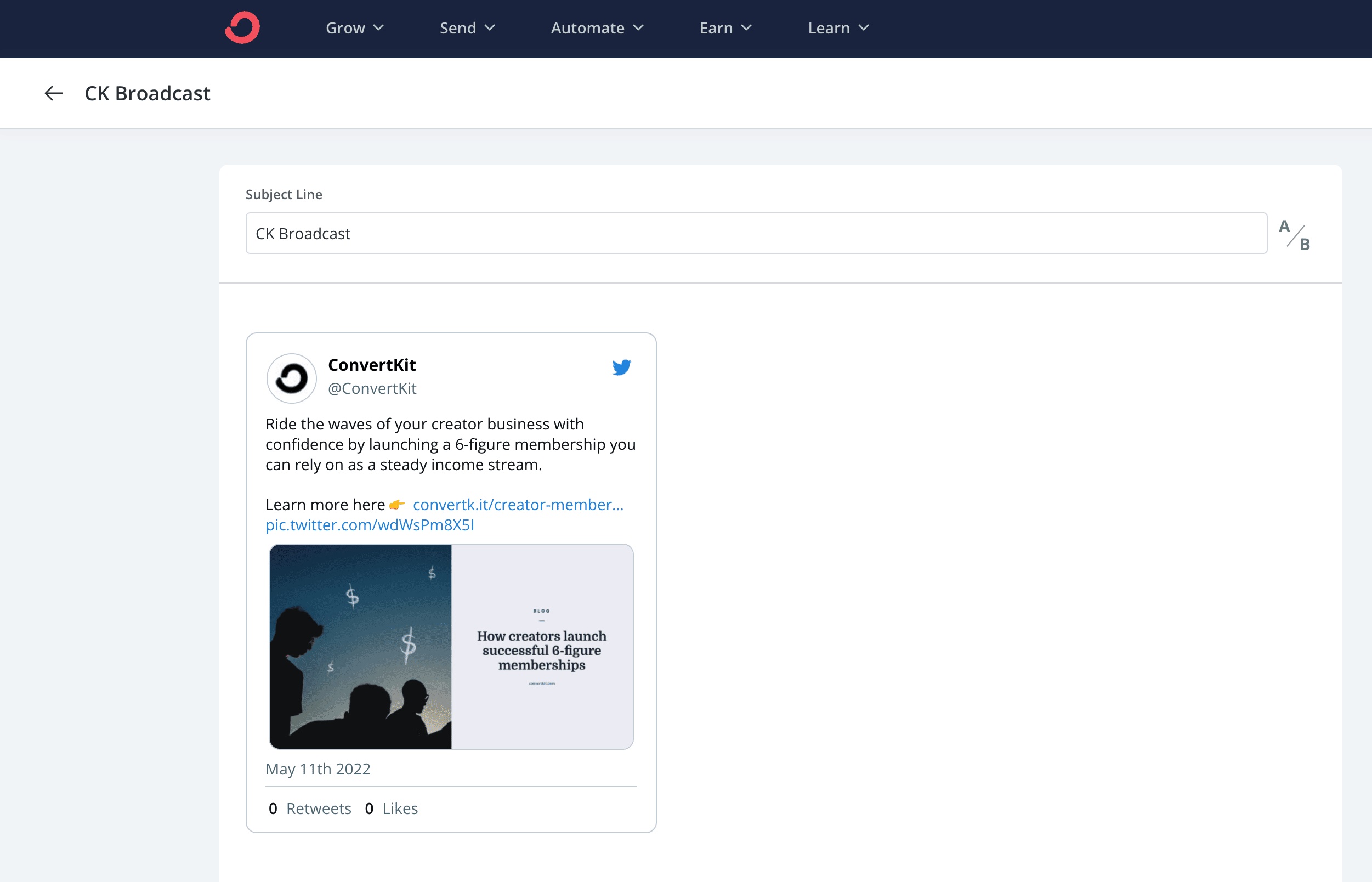
Task: Click the Twitter bird icon in the tweet
Action: [x=621, y=367]
